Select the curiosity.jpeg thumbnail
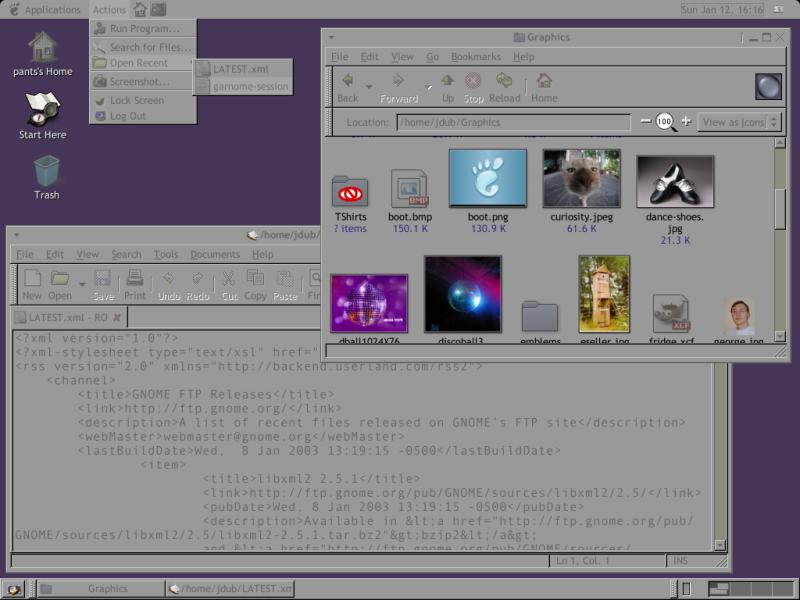 581,179
